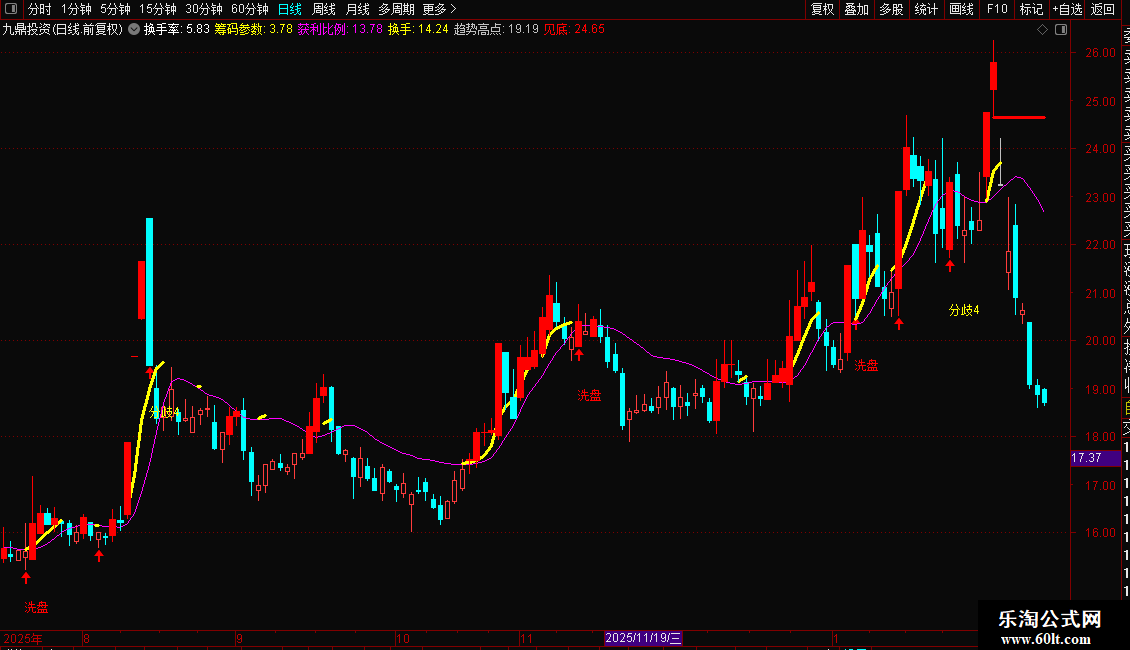
Task: Click the 换手率: 5.83 value
Action: tap(177, 30)
